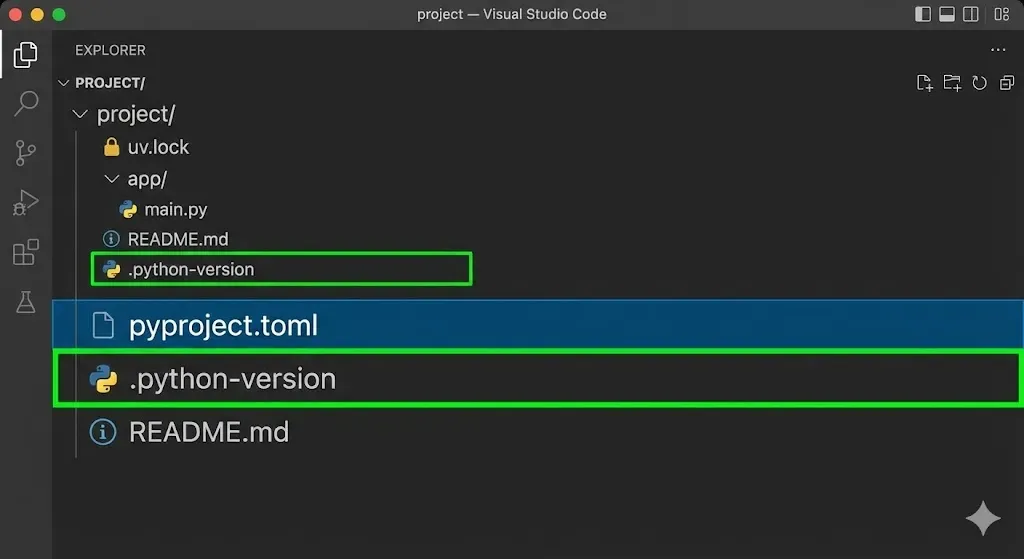Open the Customize Layout control

tap(1001, 14)
